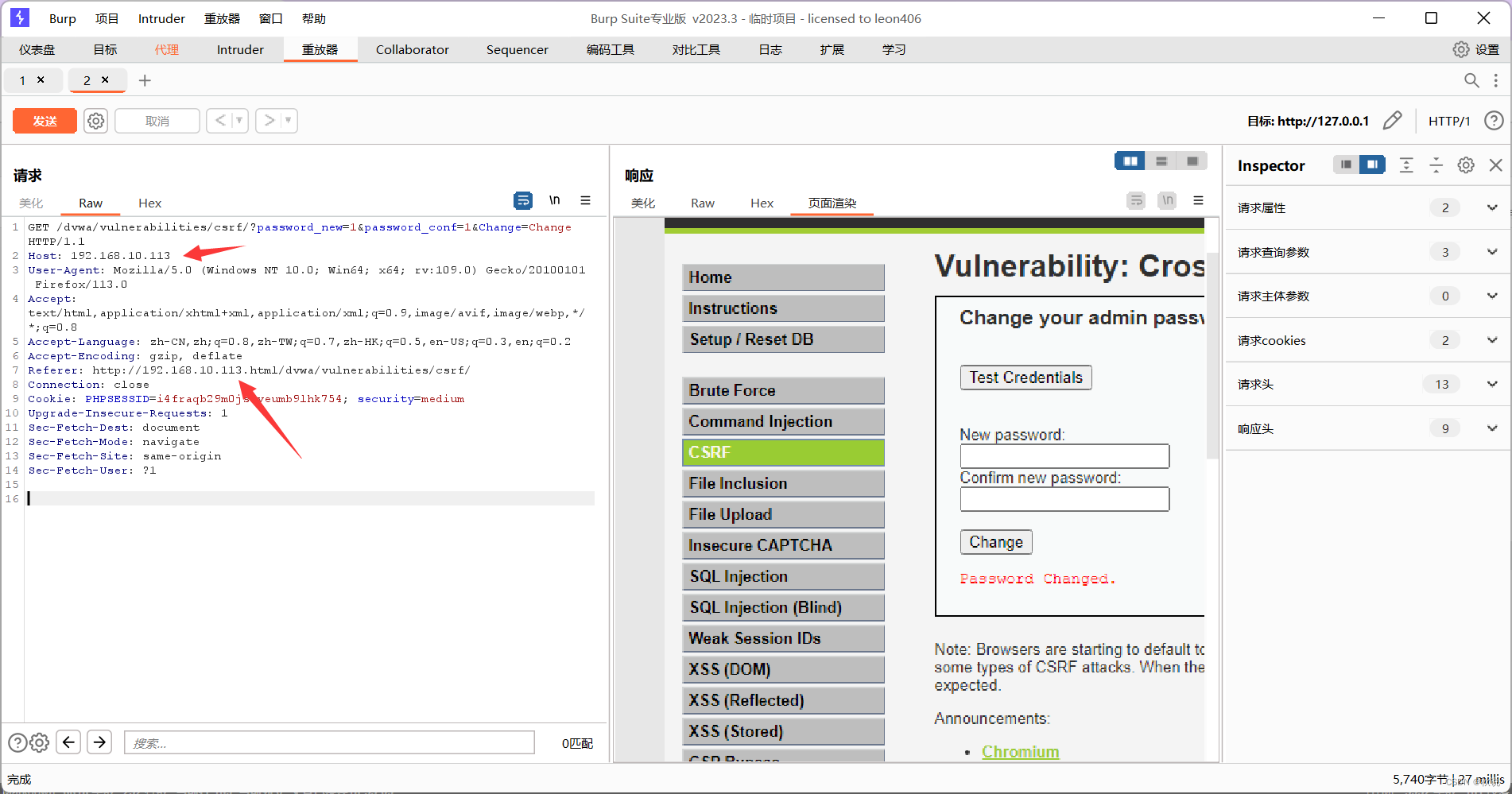Open the 帮助 help menu
This screenshot has height=794, width=1512.
tap(313, 18)
